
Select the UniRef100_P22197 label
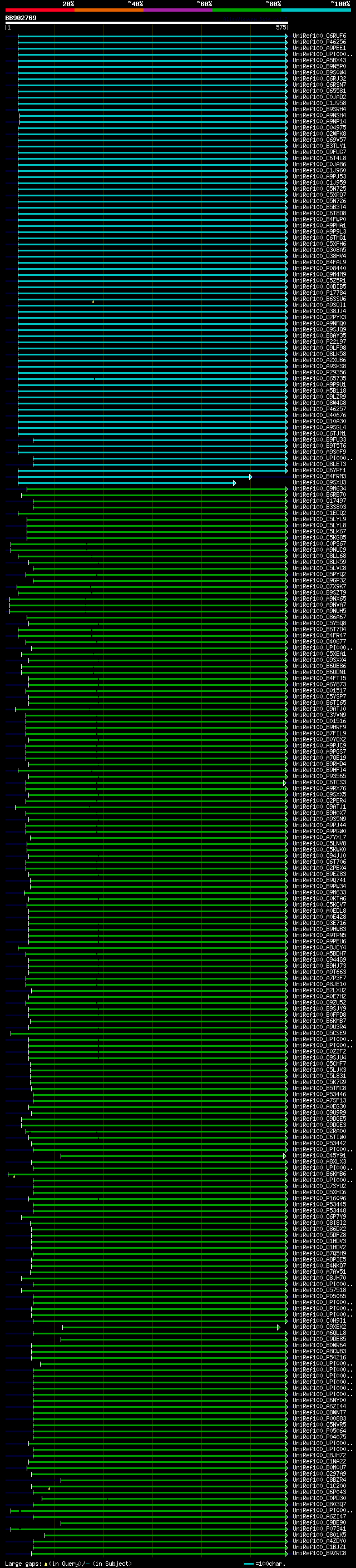[319, 342]
